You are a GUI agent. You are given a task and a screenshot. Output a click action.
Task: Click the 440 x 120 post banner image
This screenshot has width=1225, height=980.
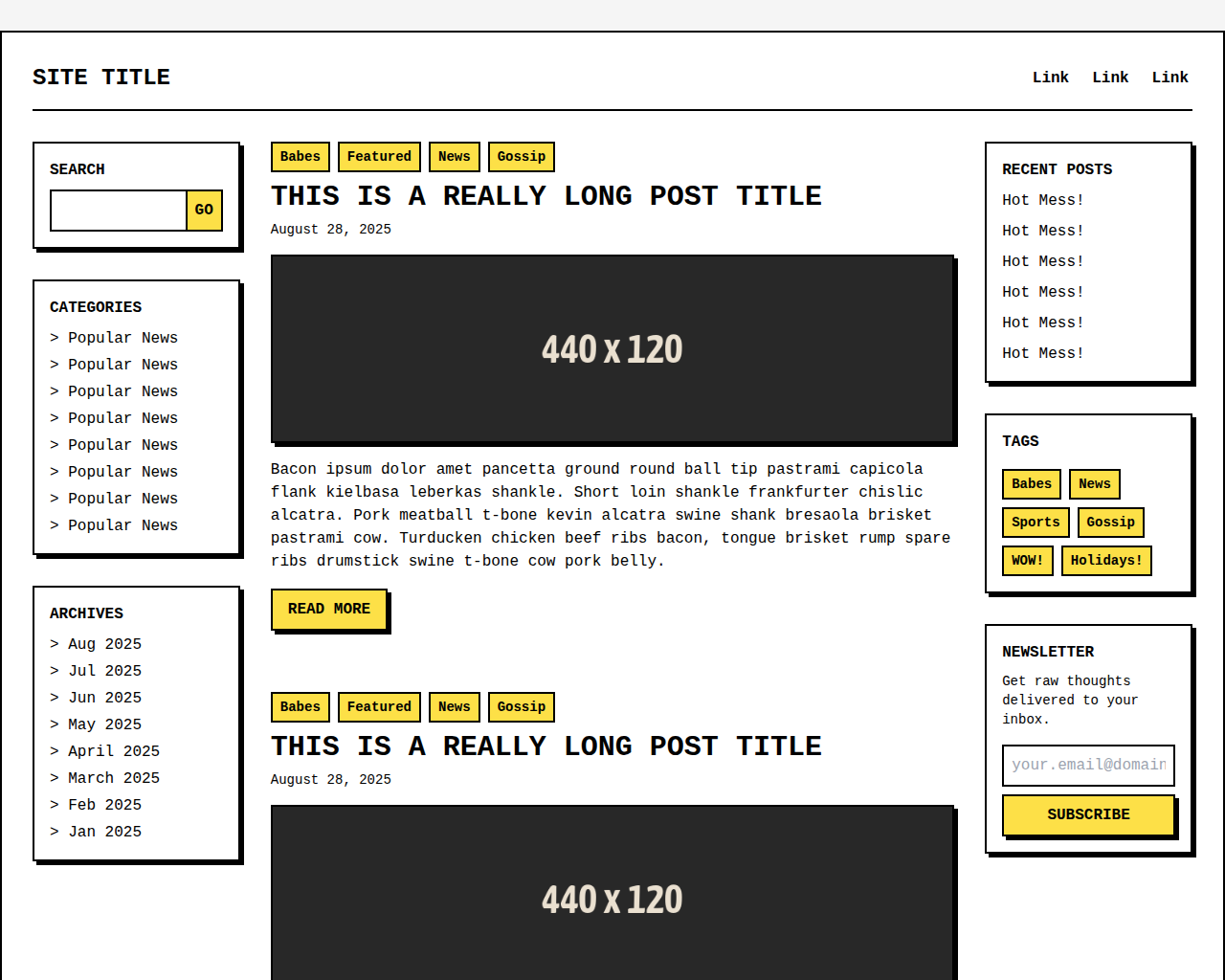coord(612,348)
